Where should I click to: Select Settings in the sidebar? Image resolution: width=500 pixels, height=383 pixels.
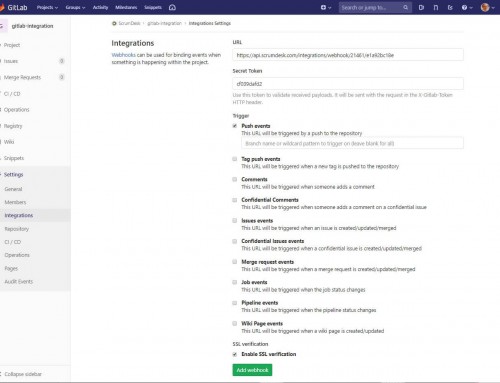(13, 175)
